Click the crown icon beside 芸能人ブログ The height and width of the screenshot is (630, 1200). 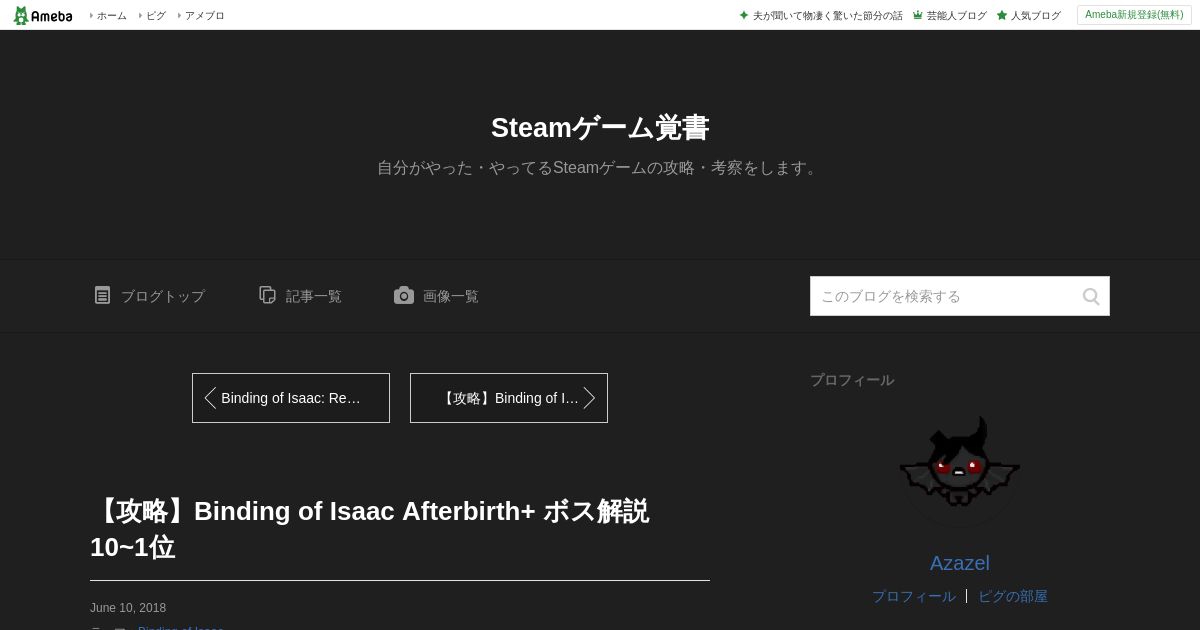[x=917, y=16]
